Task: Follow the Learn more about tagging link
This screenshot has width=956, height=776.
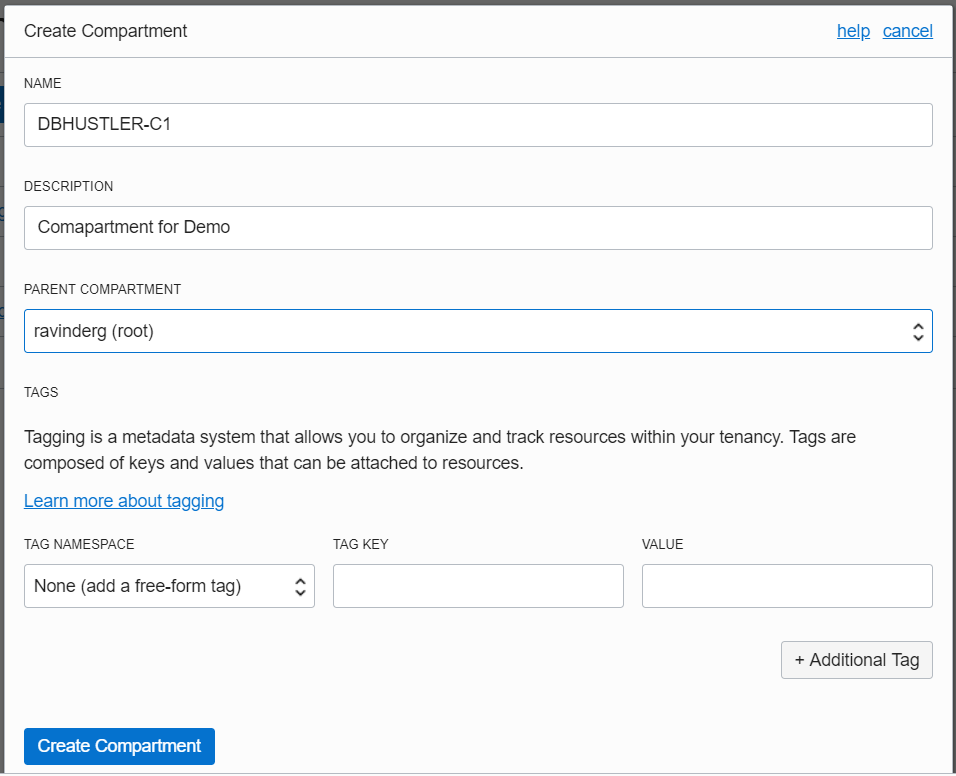Action: tap(124, 501)
